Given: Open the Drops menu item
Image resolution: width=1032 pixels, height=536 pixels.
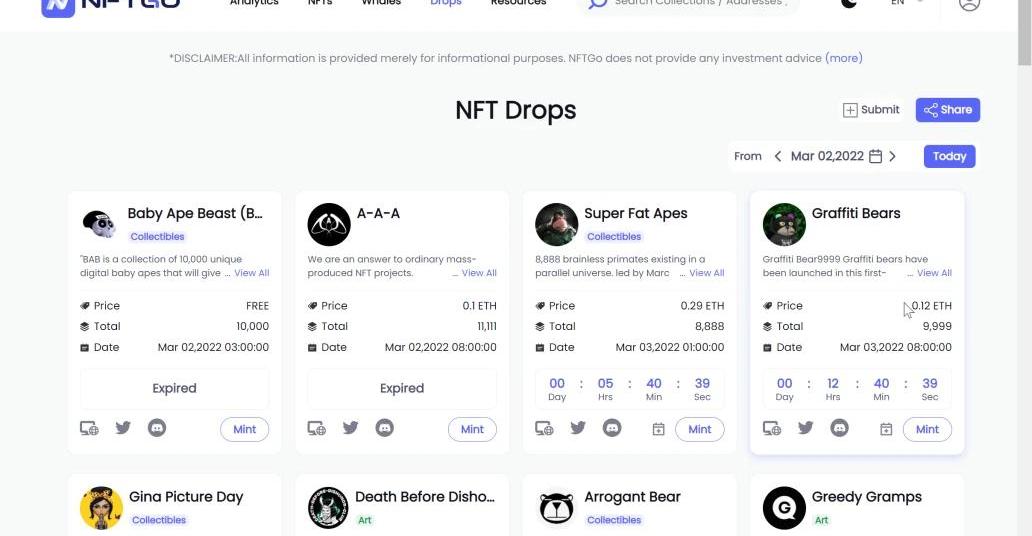Looking at the screenshot, I should point(446,3).
